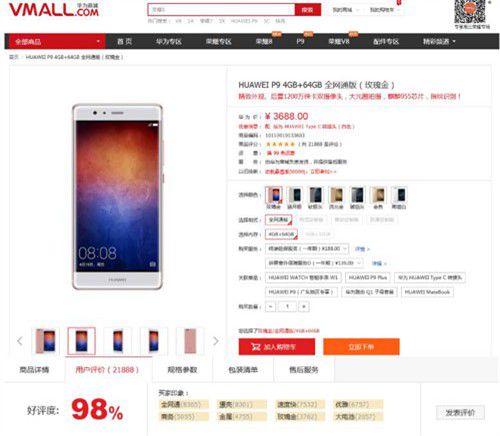Show next product thumbnails with right arrow
Image resolution: width=500 pixels, height=436 pixels.
pyautogui.click(x=216, y=341)
